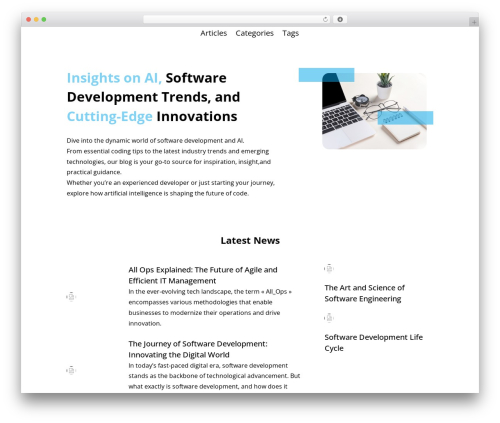Click image placeholder beside All Ops article
This screenshot has width=500, height=423.
pyautogui.click(x=71, y=296)
